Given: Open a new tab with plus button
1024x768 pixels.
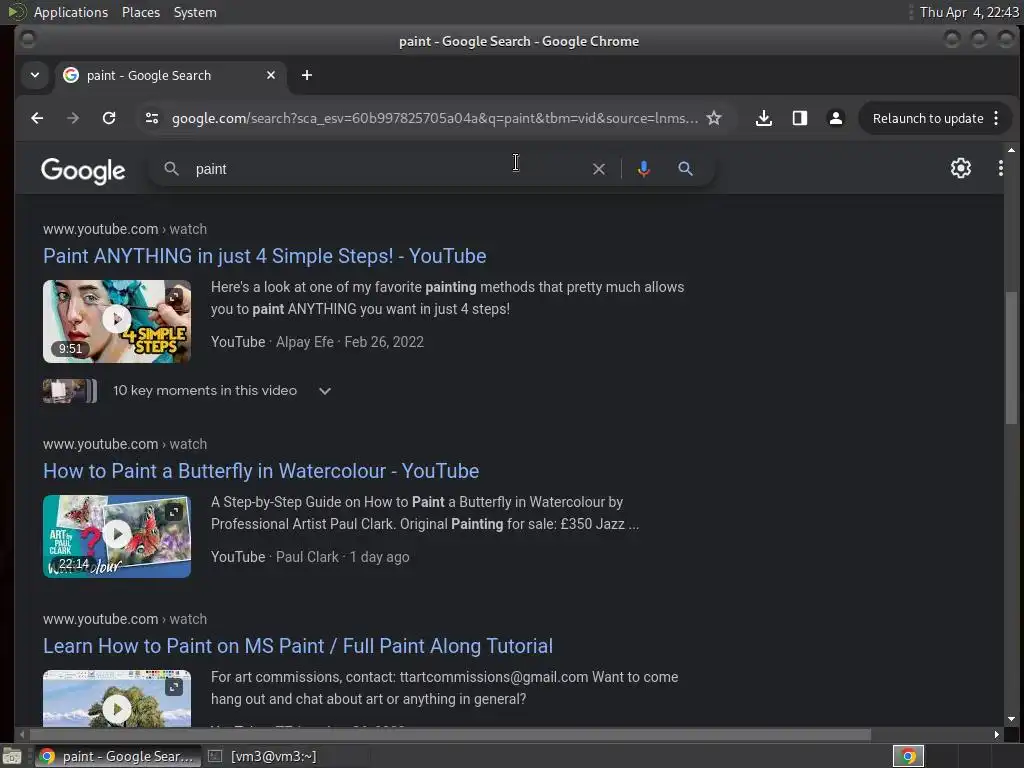Looking at the screenshot, I should click(x=307, y=75).
